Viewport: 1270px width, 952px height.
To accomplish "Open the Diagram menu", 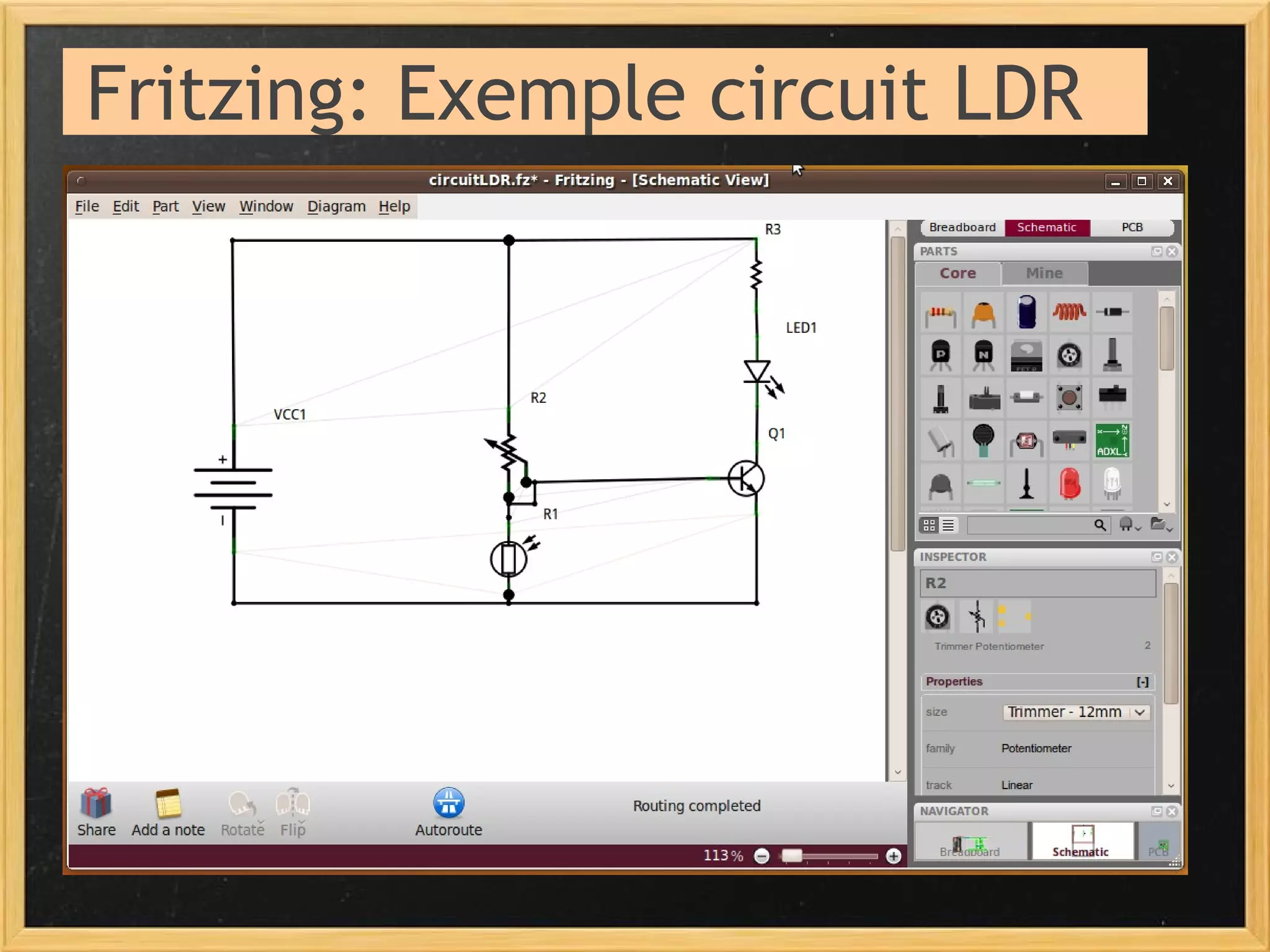I will point(337,206).
